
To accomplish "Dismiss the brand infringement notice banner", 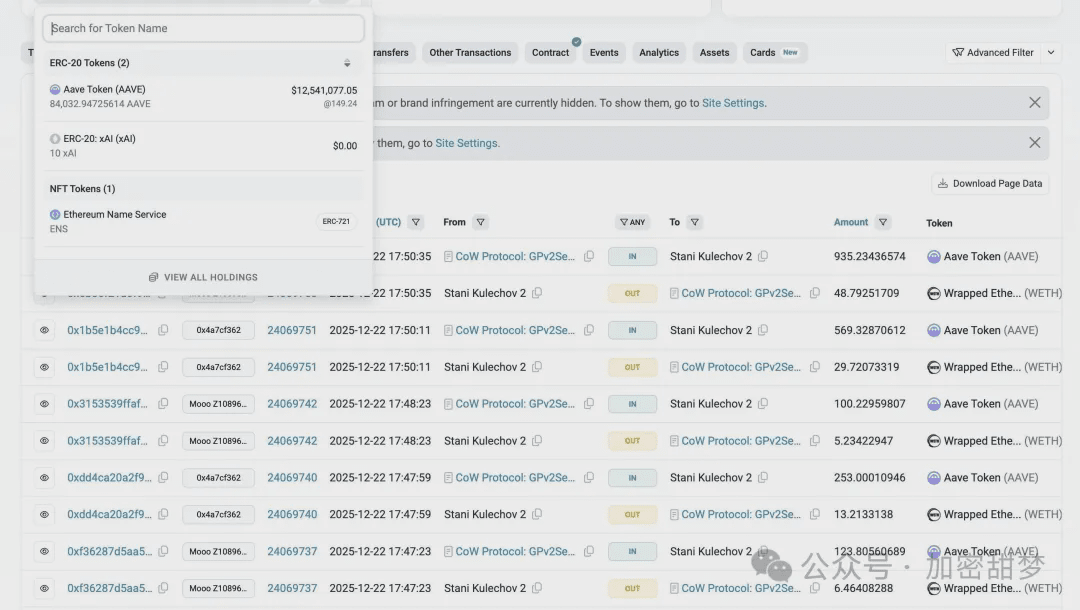I will [1035, 103].
